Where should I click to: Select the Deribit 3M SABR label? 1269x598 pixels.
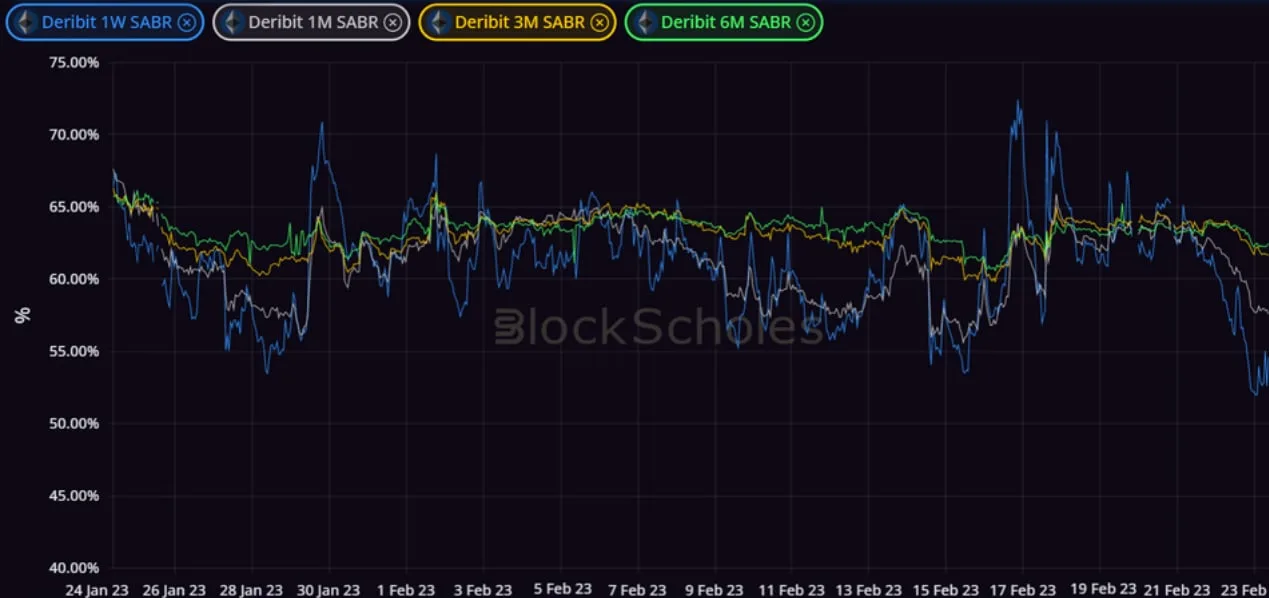[520, 22]
